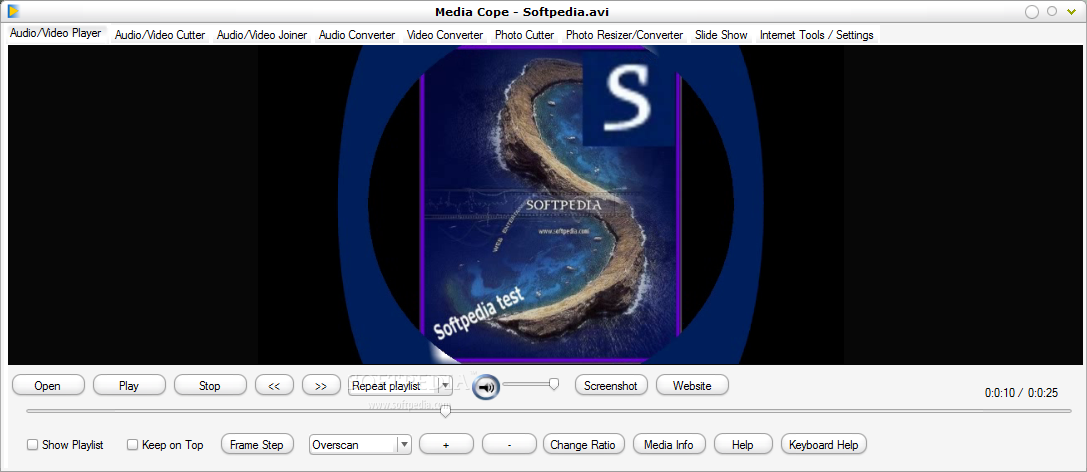Screen dimensions: 1087x472
Task: Start playback with the Play button
Action: click(129, 385)
